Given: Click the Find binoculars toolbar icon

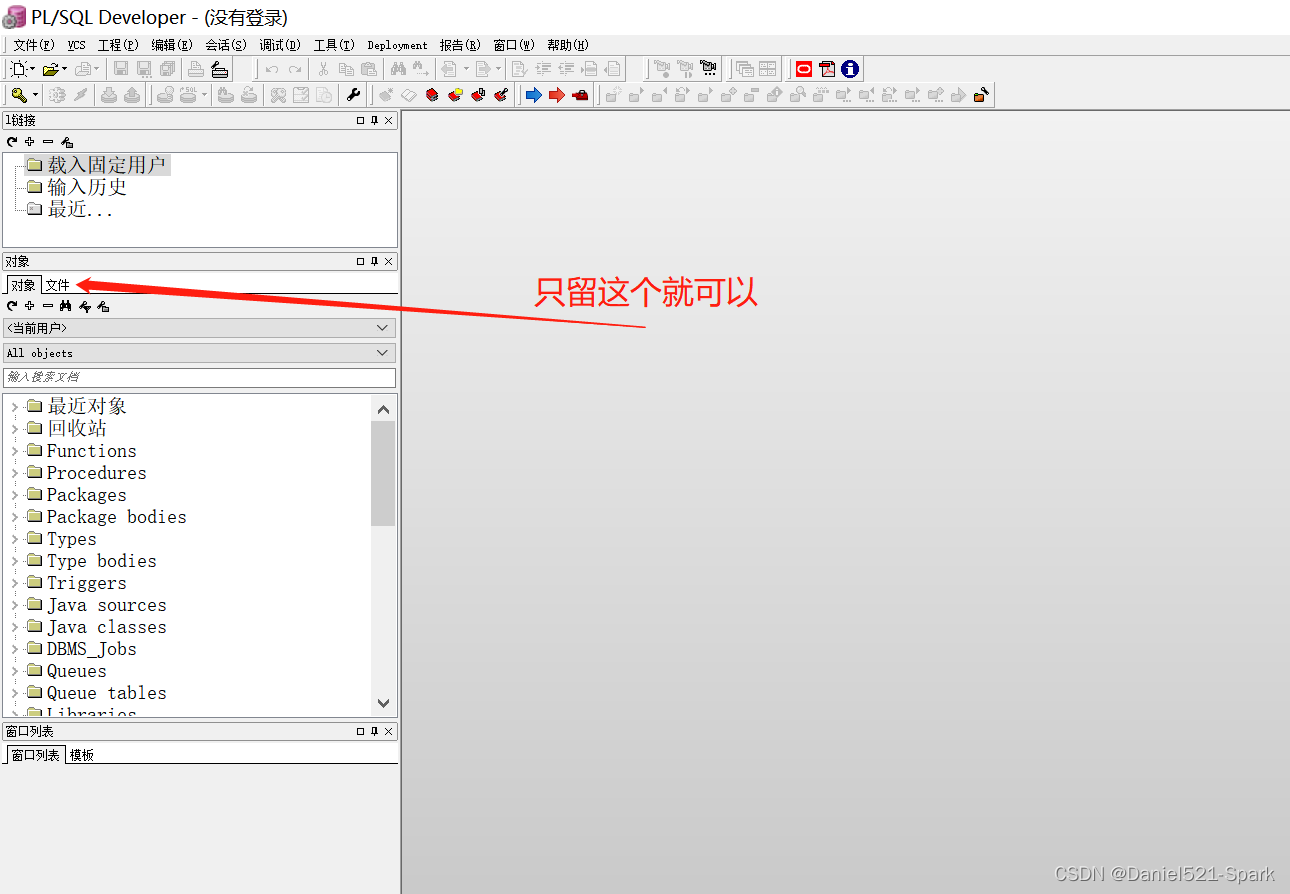Looking at the screenshot, I should point(398,69).
